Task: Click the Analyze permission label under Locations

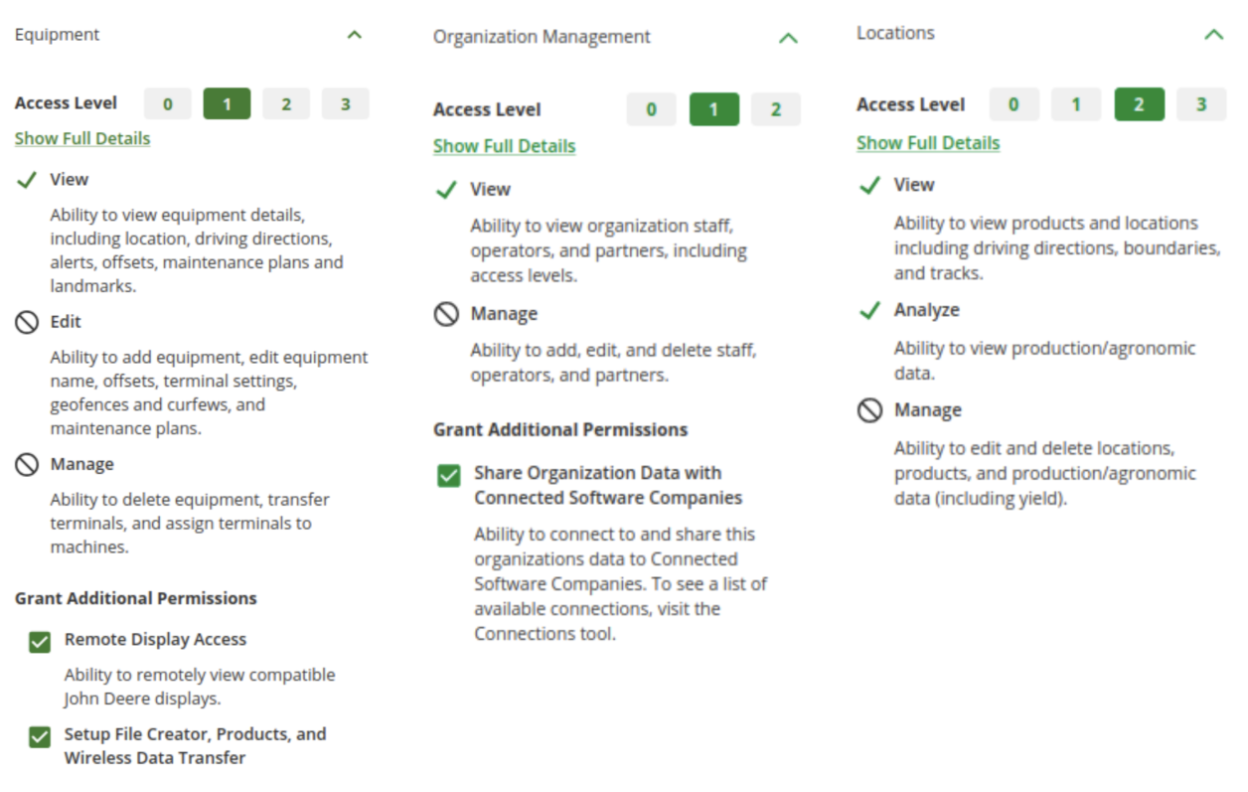Action: (926, 311)
